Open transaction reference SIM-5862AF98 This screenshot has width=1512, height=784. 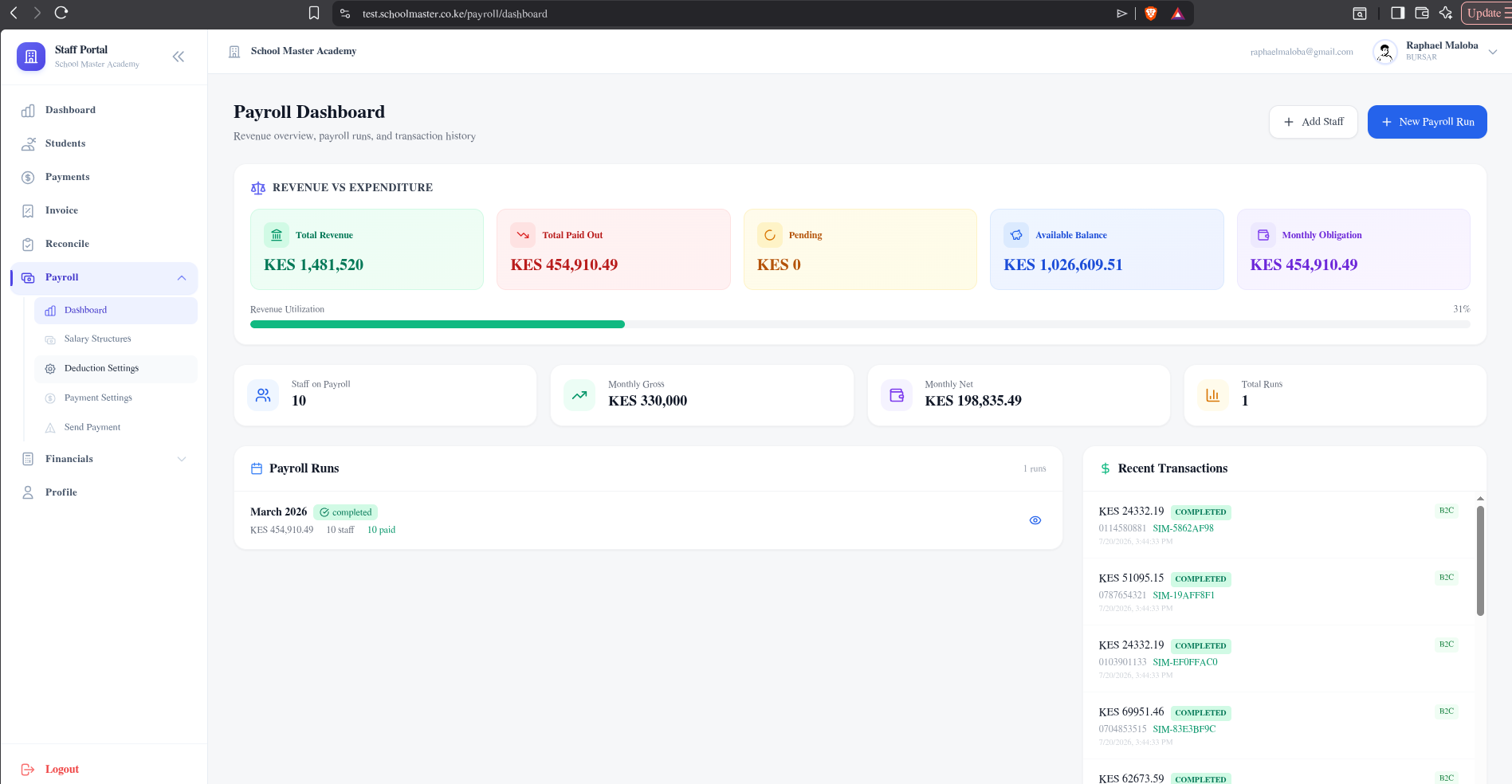point(1183,528)
